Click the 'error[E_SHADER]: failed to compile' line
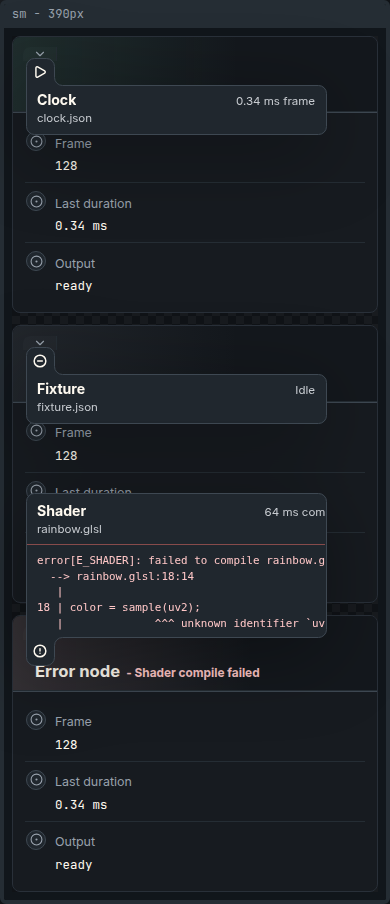Screen dimensions: 390x904 181,560
